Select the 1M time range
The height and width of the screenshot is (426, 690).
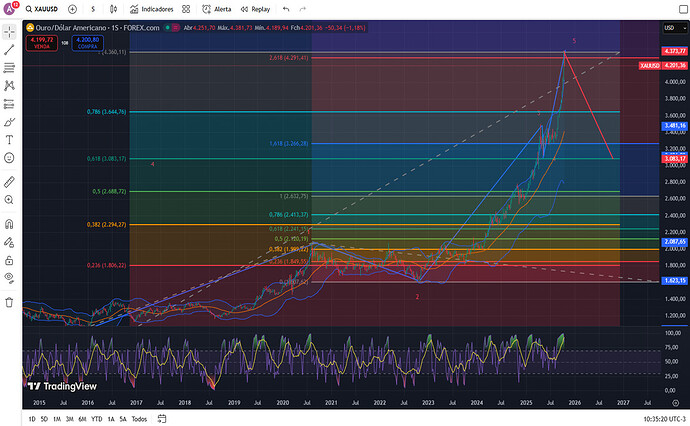pos(57,419)
